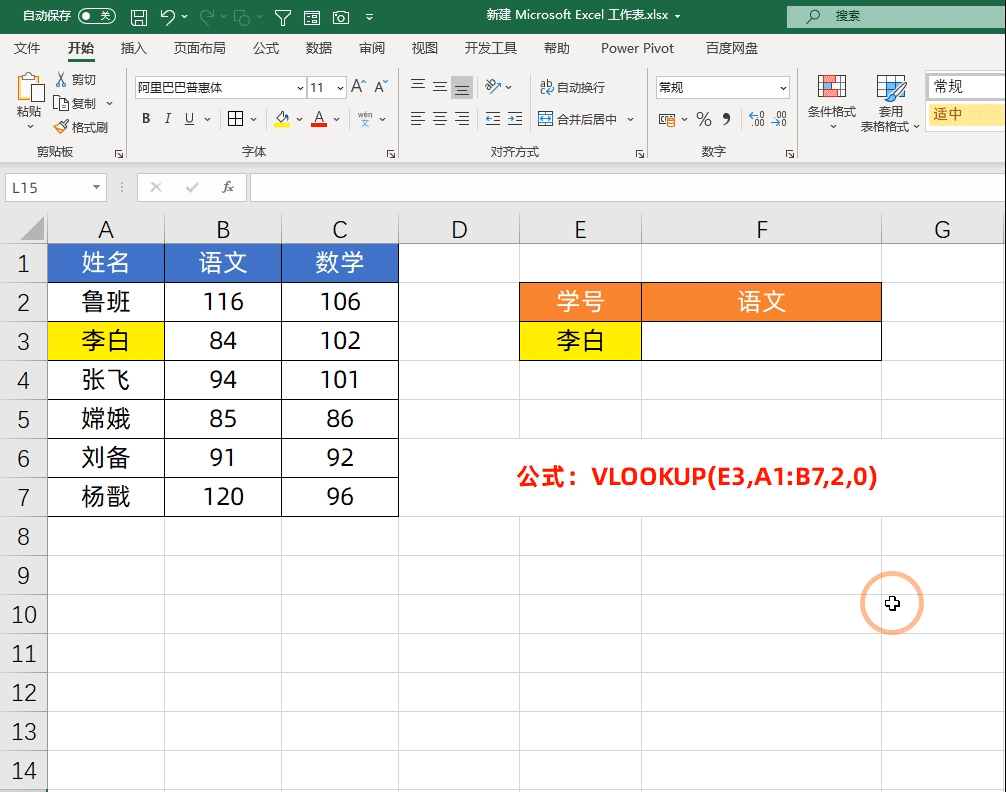The image size is (1006, 792).
Task: Click the Save icon in the quick access toolbar
Action: coord(139,17)
